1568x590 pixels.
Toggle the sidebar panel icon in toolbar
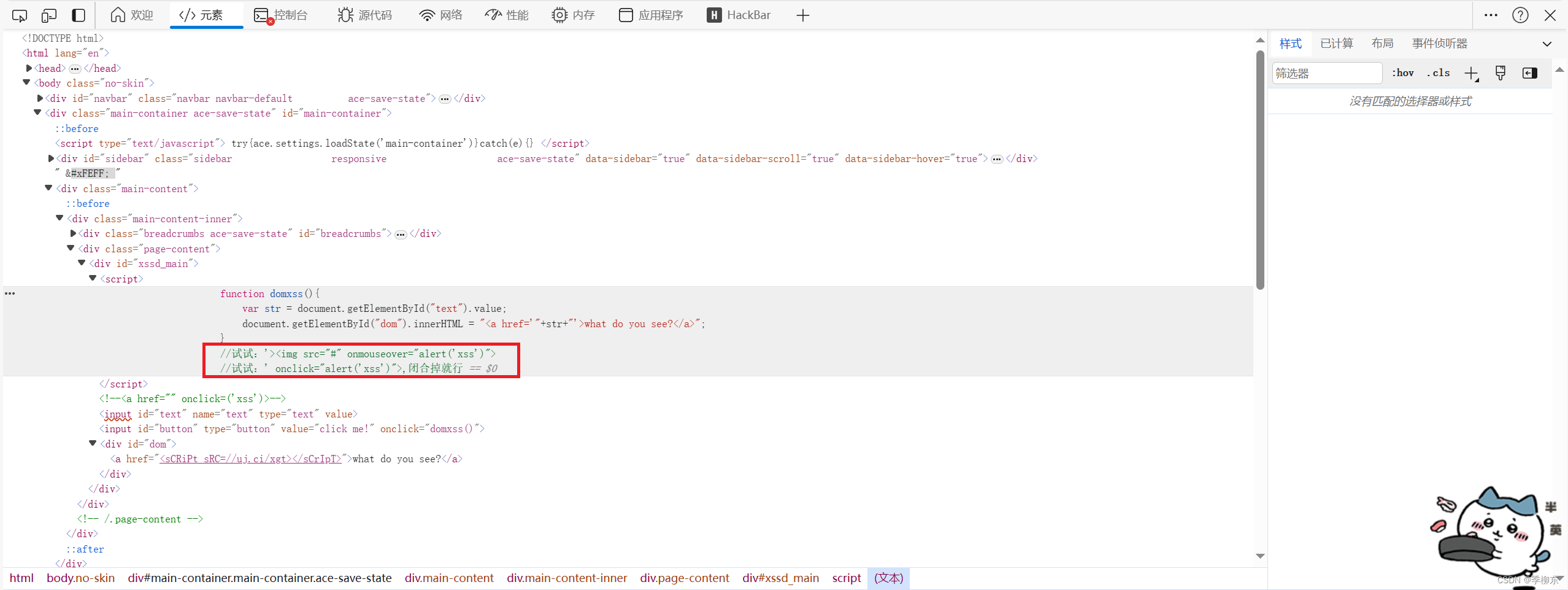[79, 15]
